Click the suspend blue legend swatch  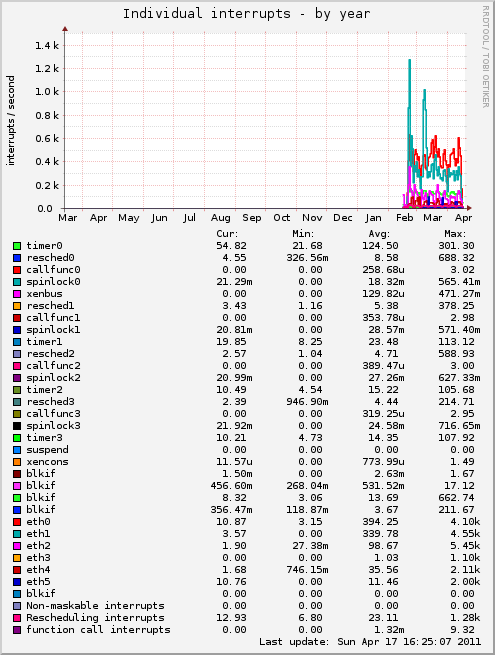click(x=17, y=450)
